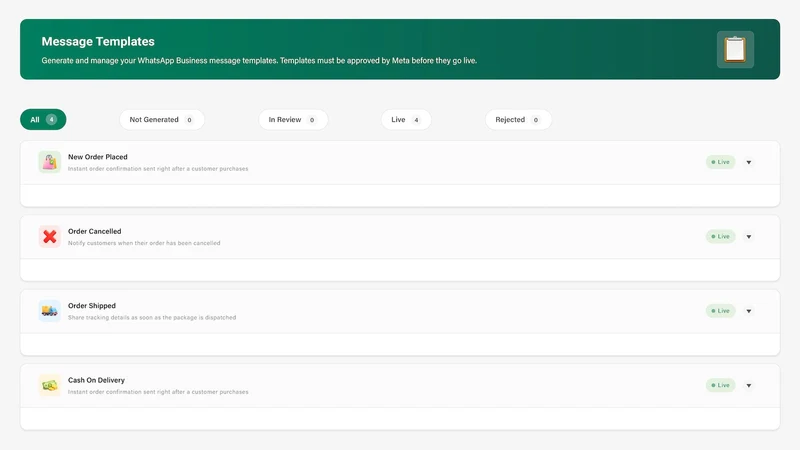Click 'Share tracking details as soon as' description
800x450 pixels.
[152, 317]
